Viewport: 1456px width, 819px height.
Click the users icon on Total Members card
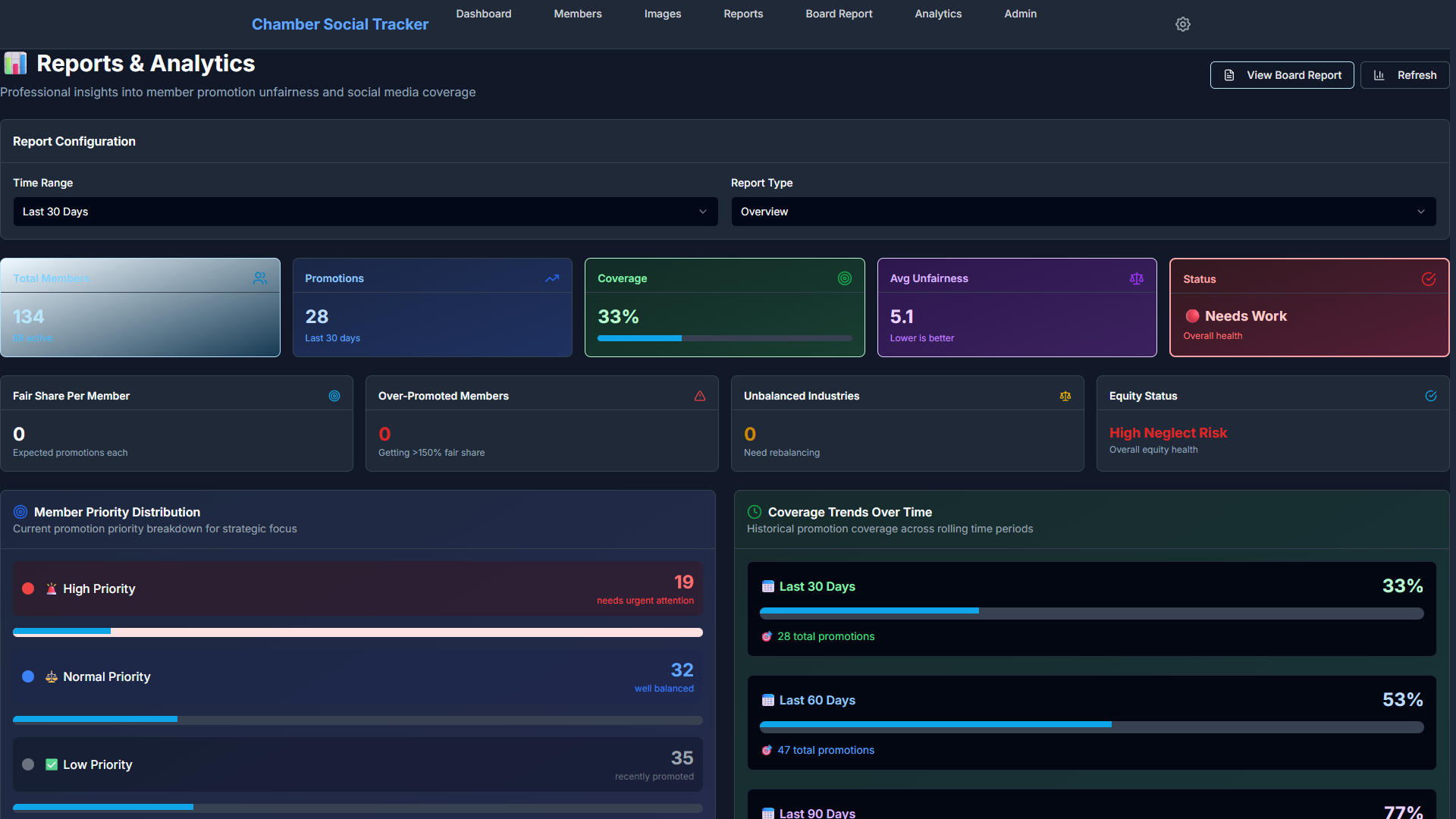(260, 278)
